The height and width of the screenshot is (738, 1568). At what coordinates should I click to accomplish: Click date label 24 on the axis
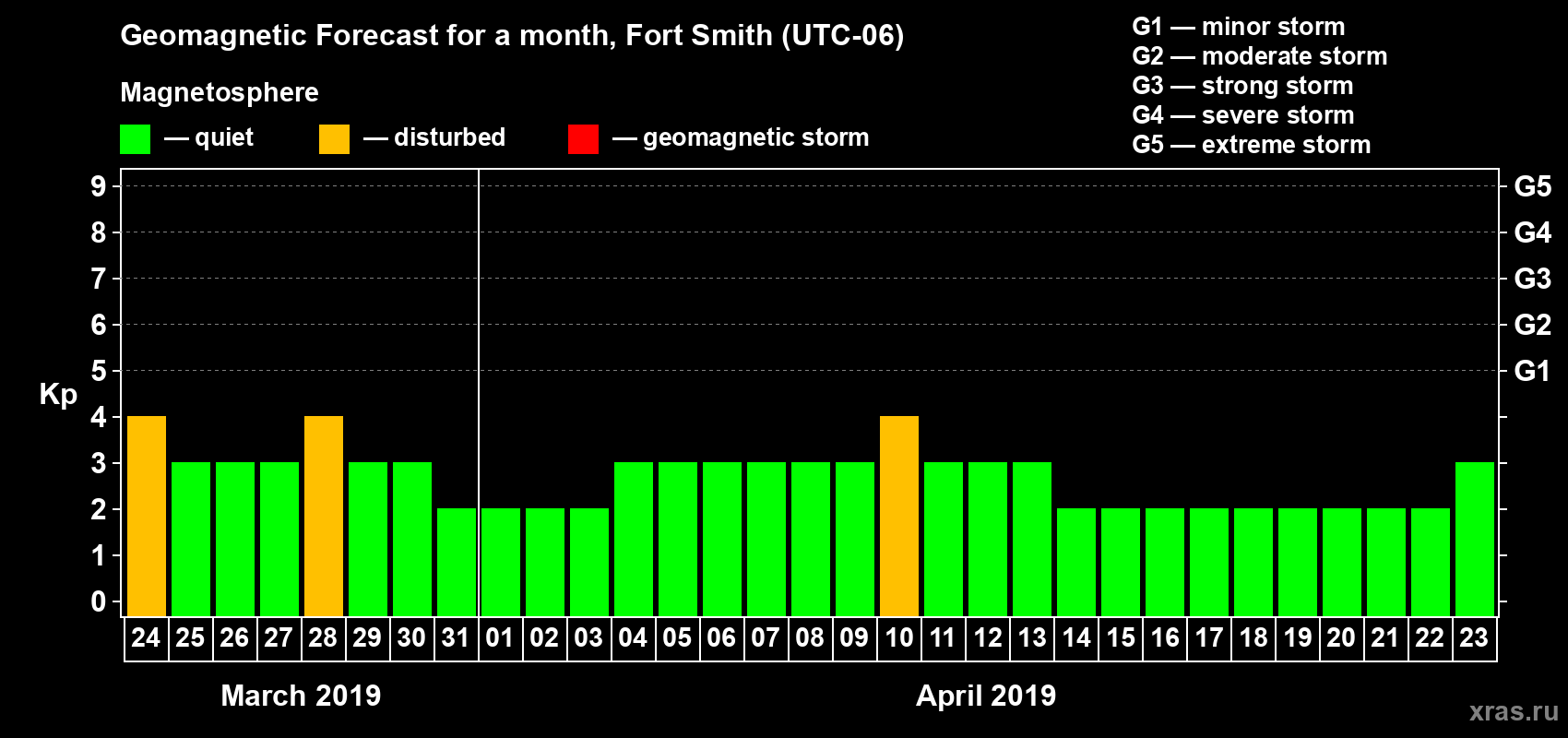coord(146,637)
